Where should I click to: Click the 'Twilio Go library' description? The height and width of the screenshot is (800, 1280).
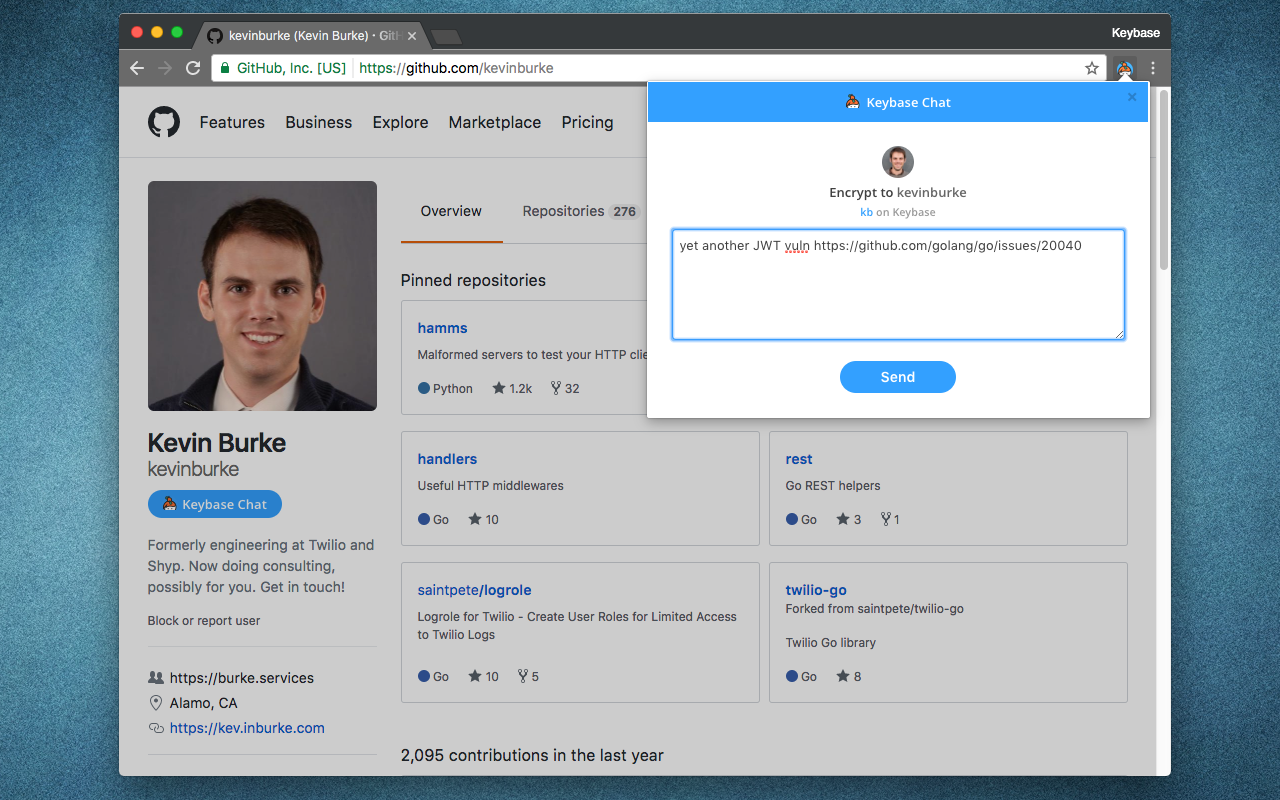[x=831, y=642]
